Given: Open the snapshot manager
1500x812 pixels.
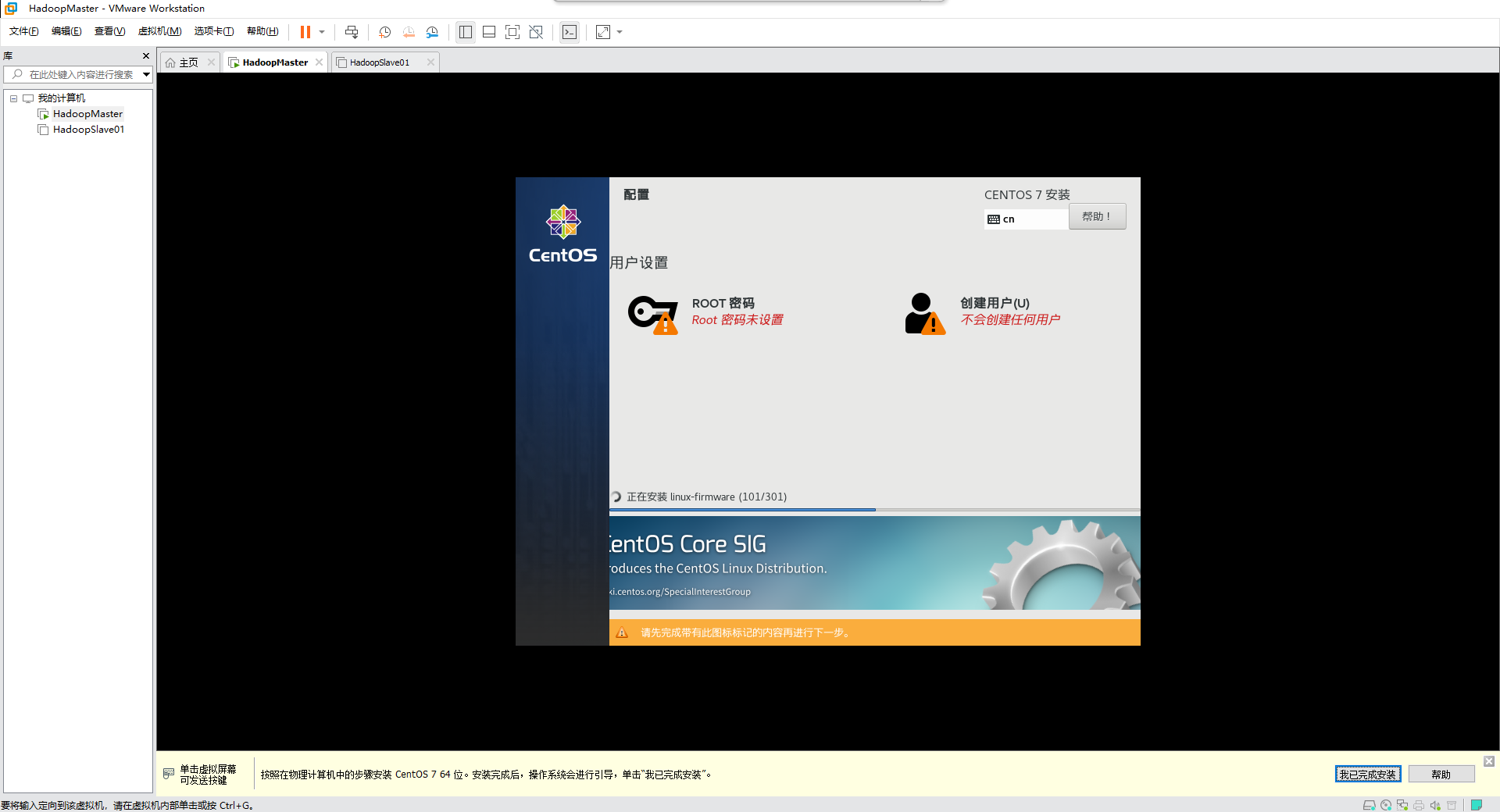Looking at the screenshot, I should 432,32.
